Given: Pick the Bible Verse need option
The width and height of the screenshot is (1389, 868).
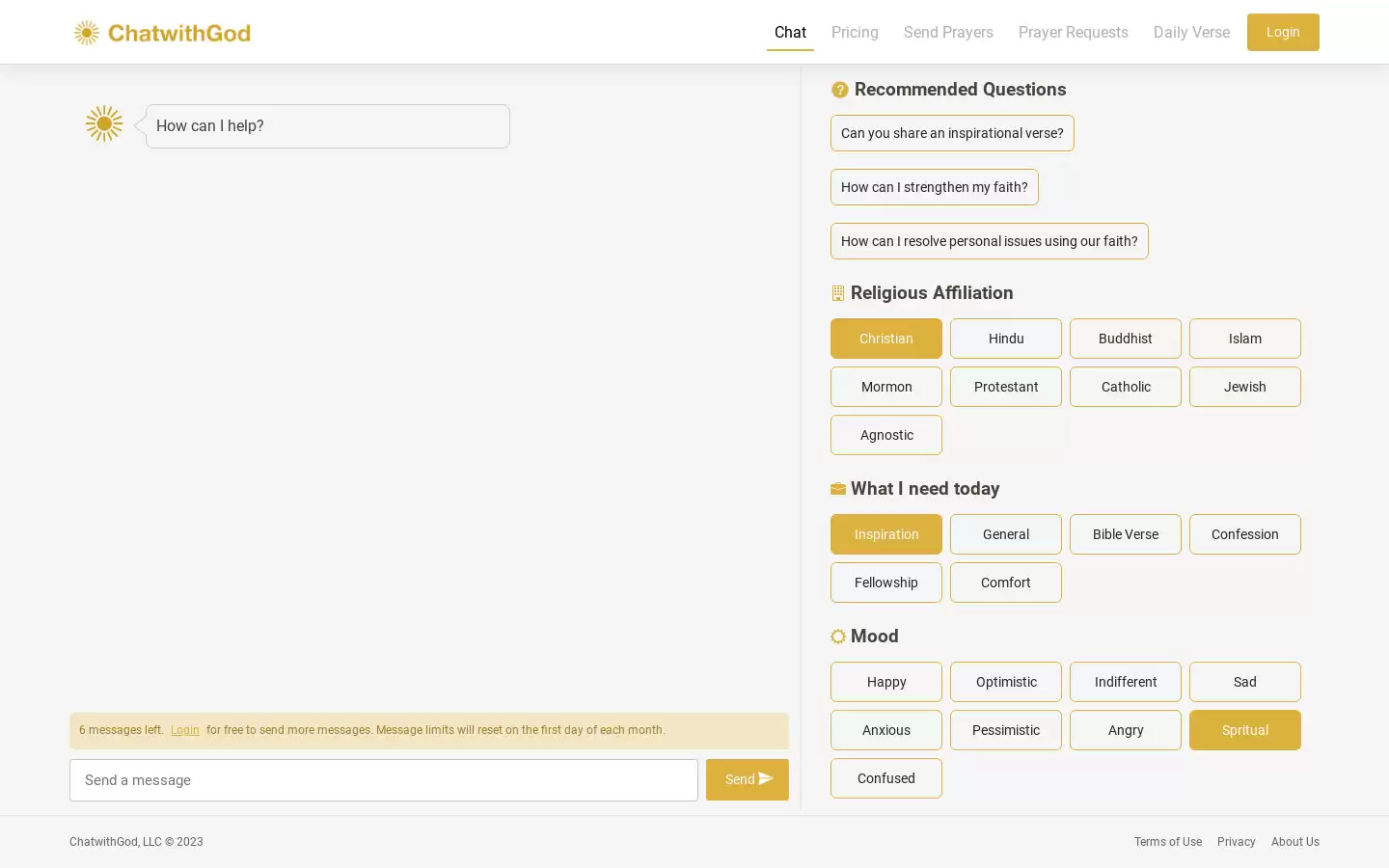Looking at the screenshot, I should point(1125,534).
